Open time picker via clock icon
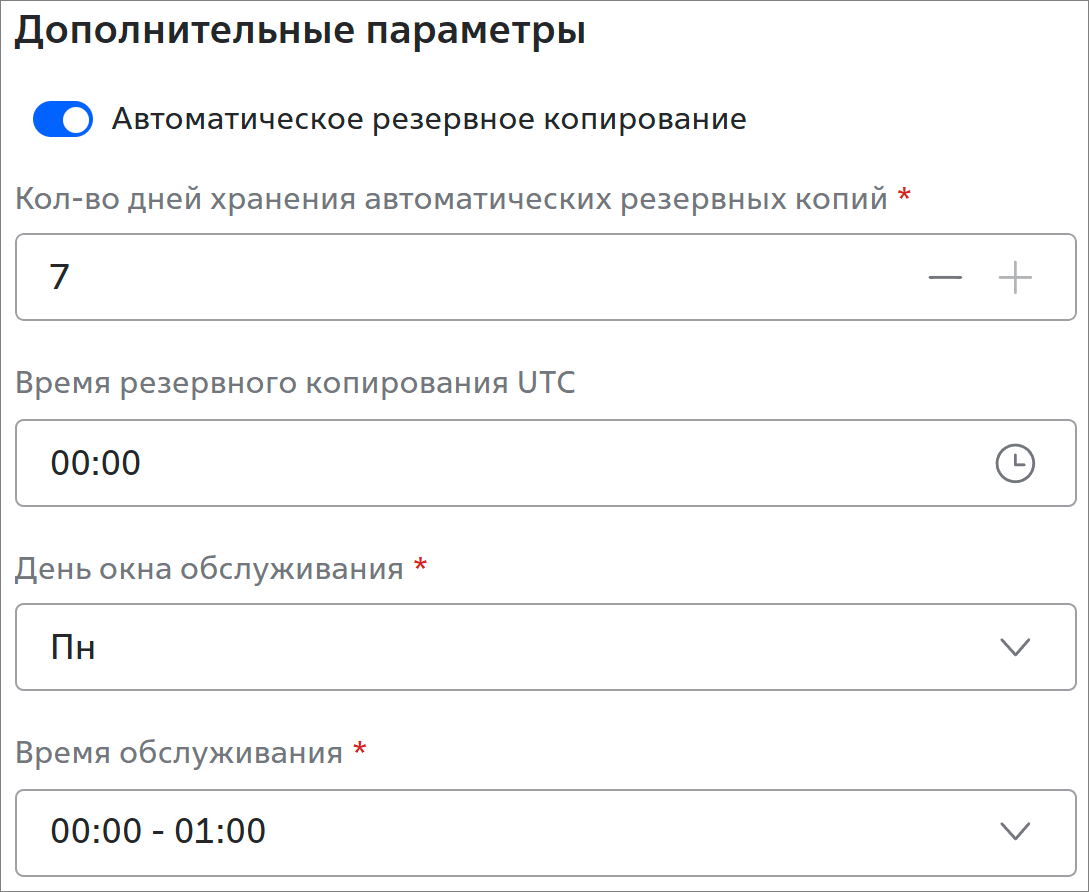 tap(1015, 463)
